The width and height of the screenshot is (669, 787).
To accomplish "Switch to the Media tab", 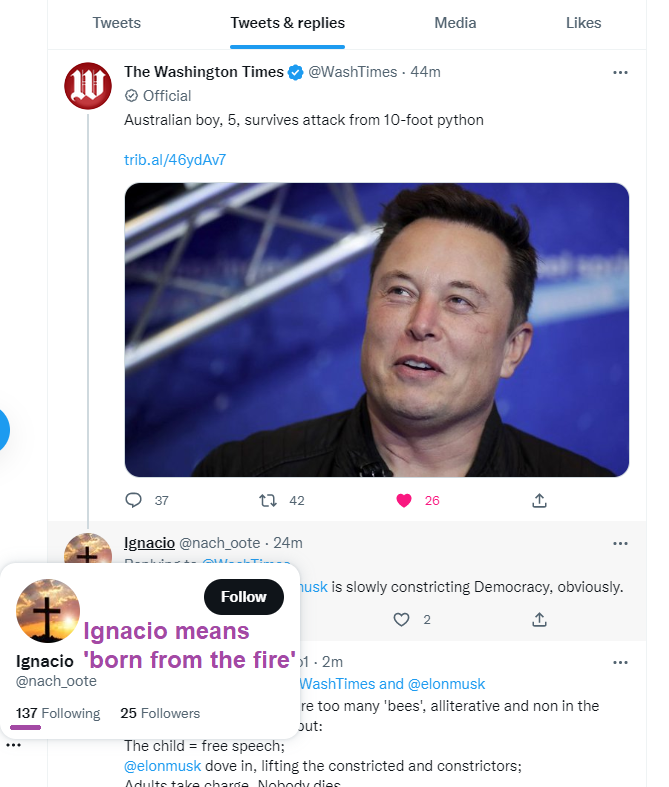I will click(456, 23).
